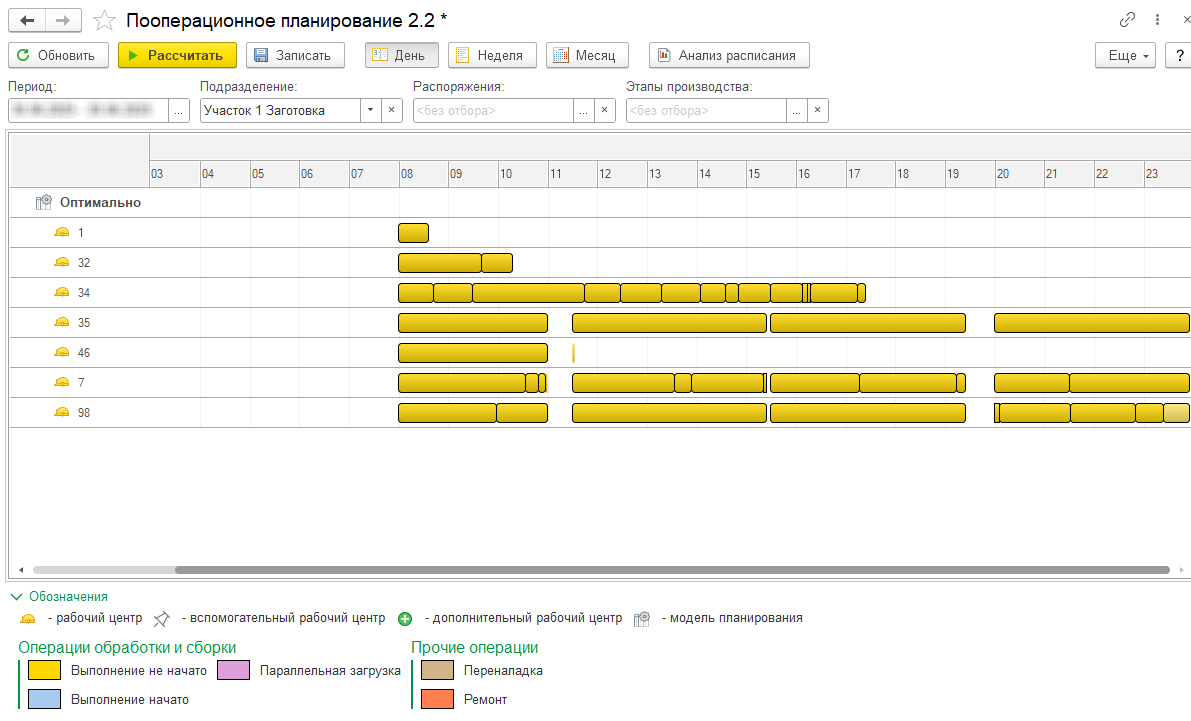The width and height of the screenshot is (1191, 721).
Task: Copy the page link via the chain icon
Action: (x=1128, y=20)
